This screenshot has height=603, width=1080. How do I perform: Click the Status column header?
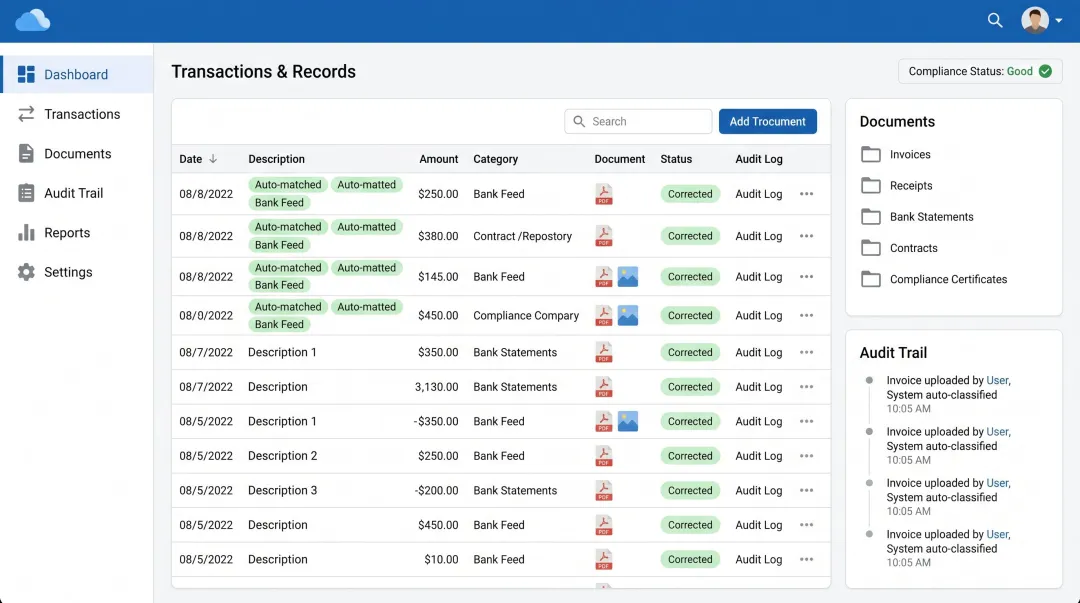[x=676, y=159]
